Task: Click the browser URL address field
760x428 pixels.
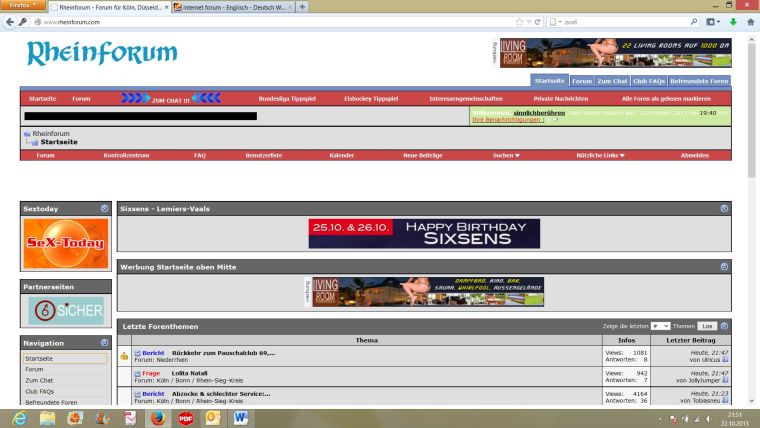Action: coord(276,22)
